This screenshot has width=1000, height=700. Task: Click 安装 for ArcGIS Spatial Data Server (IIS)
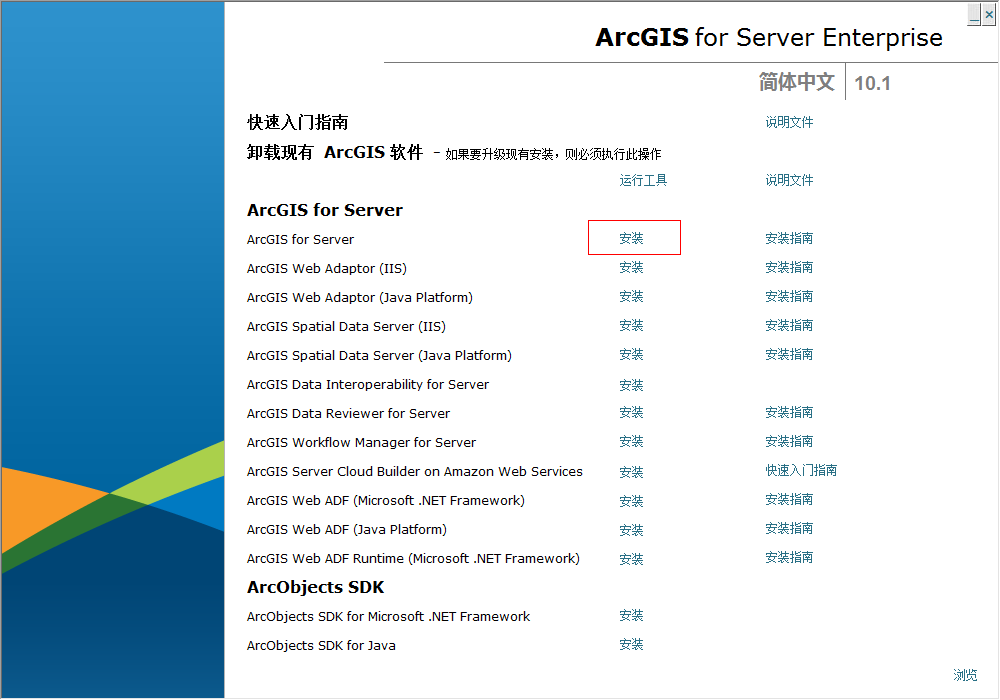point(631,326)
